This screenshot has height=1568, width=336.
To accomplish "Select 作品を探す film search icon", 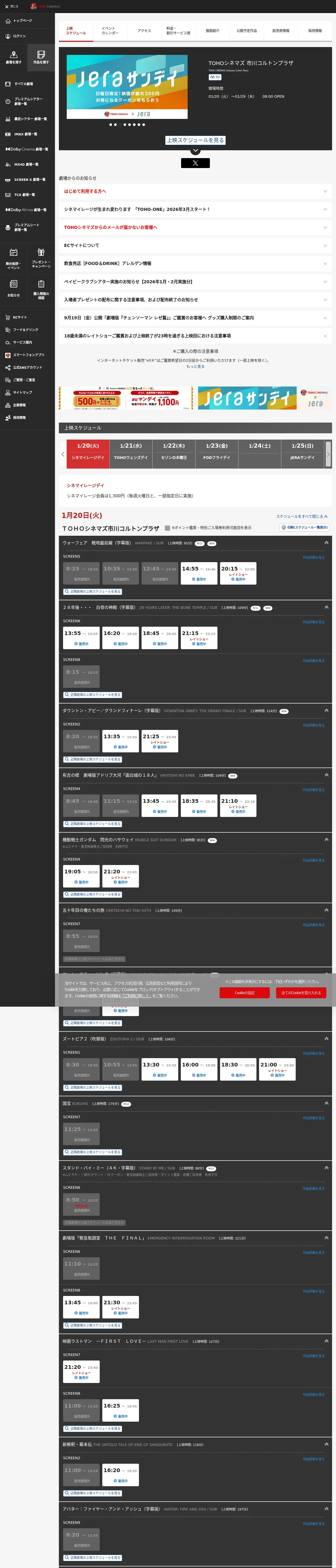I will tap(41, 57).
